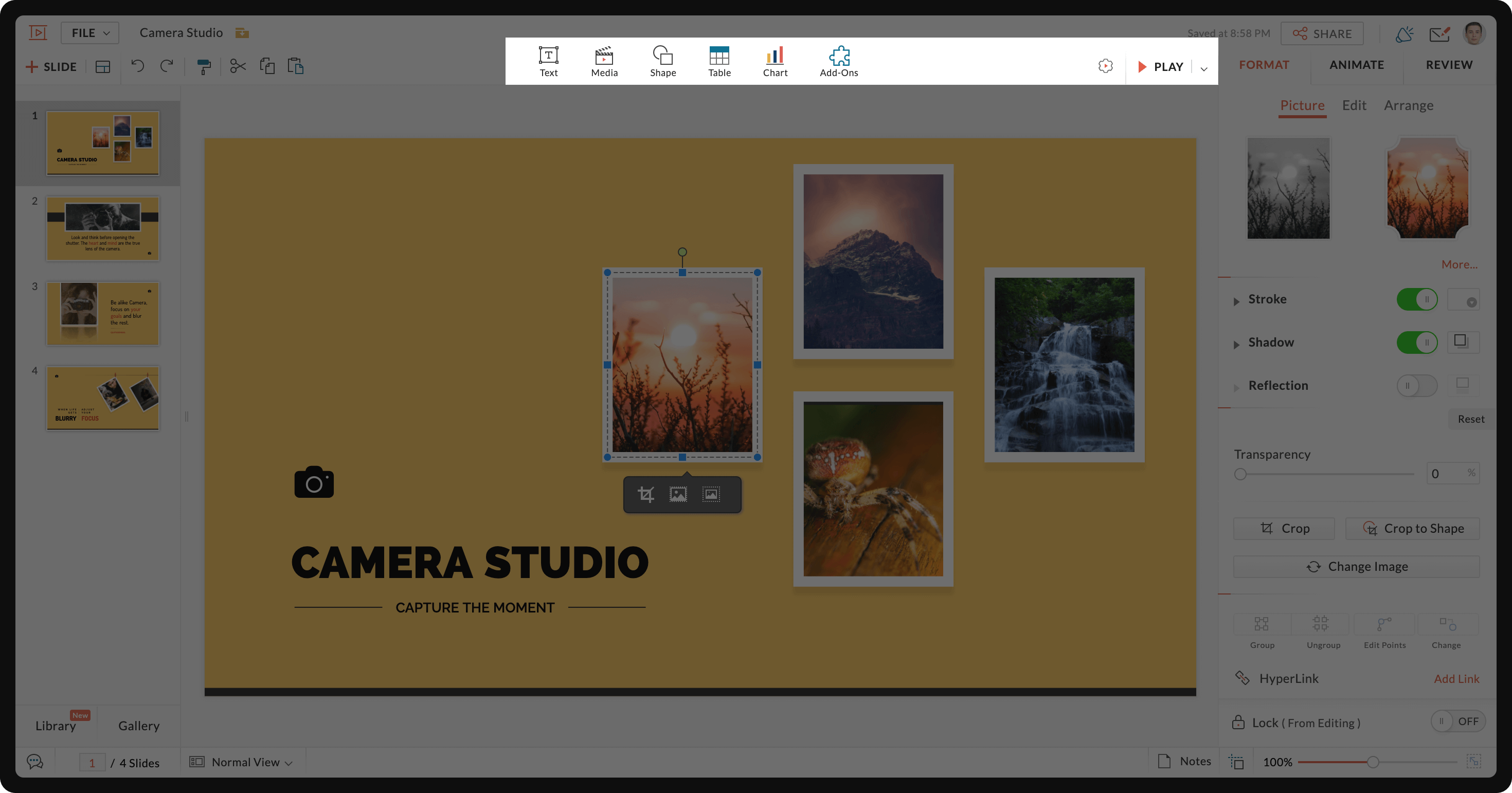Click the Text insert tool
1512x793 pixels.
[x=548, y=61]
